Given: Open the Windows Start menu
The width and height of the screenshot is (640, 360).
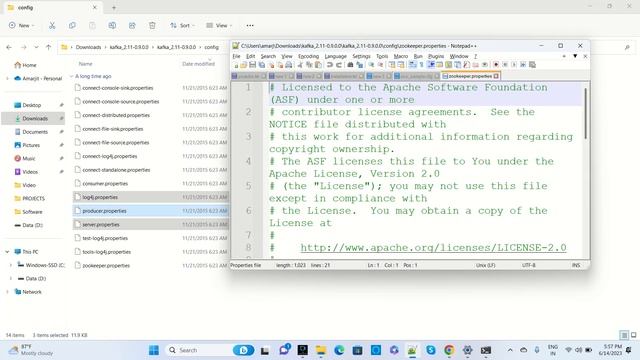Looking at the screenshot, I should coord(154,350).
